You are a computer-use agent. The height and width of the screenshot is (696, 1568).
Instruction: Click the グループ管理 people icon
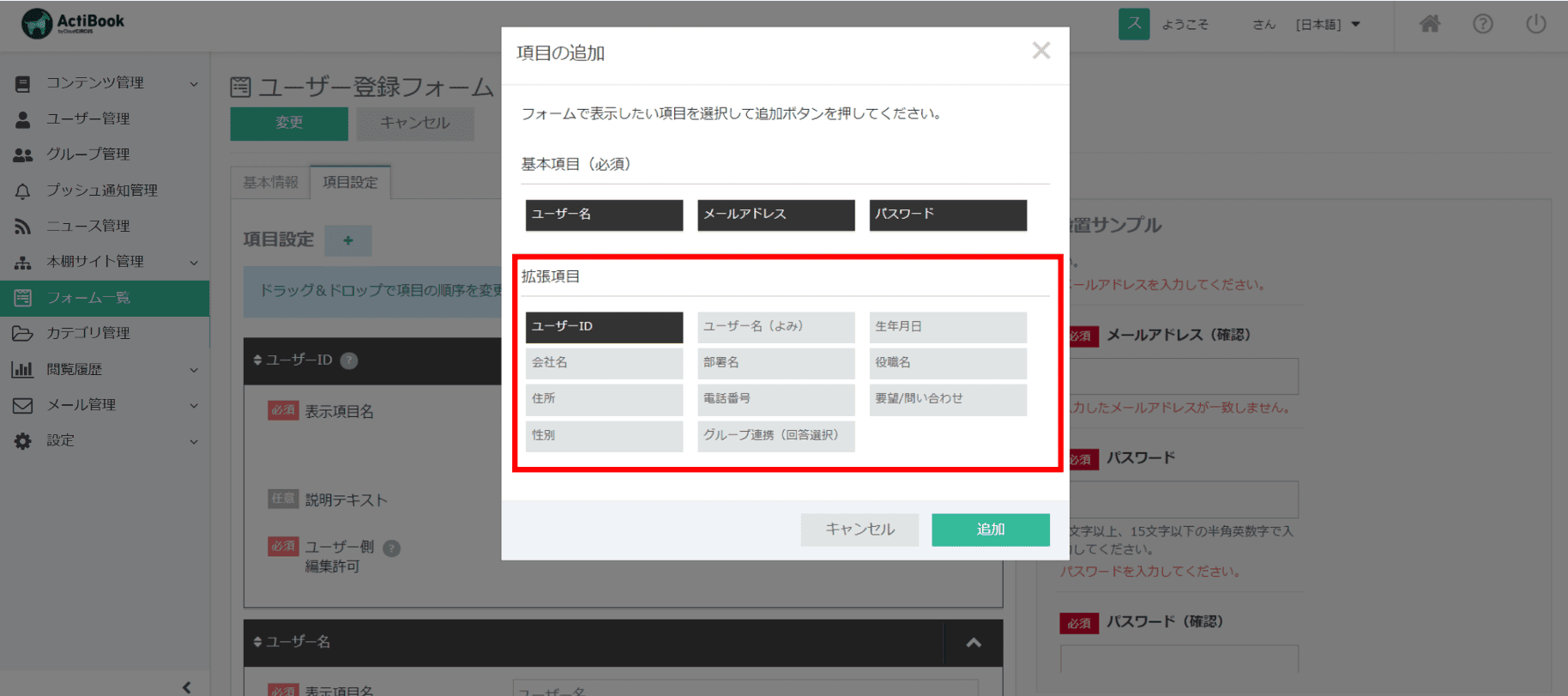[x=23, y=154]
